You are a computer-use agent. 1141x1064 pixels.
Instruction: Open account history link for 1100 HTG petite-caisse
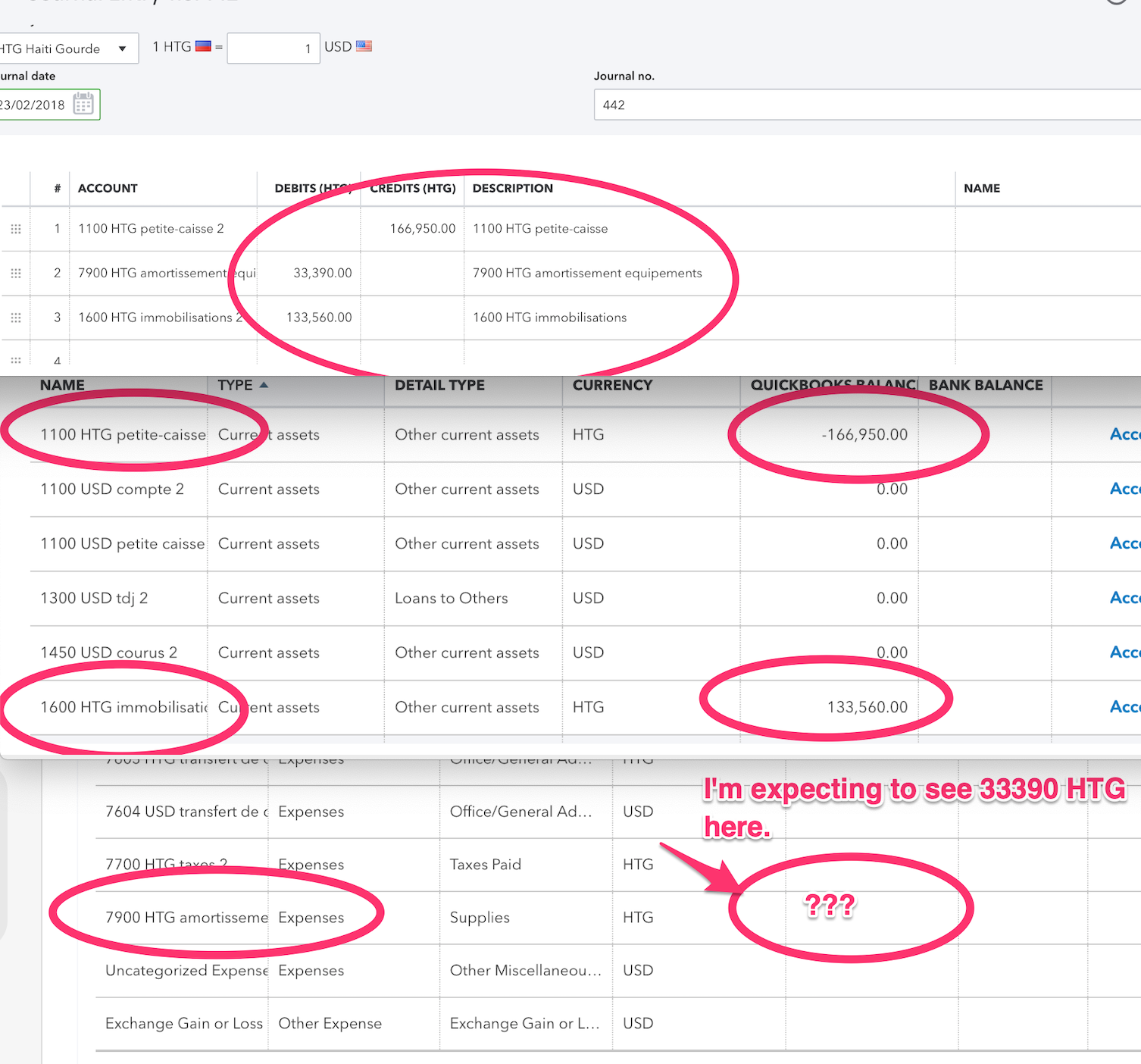(1125, 434)
